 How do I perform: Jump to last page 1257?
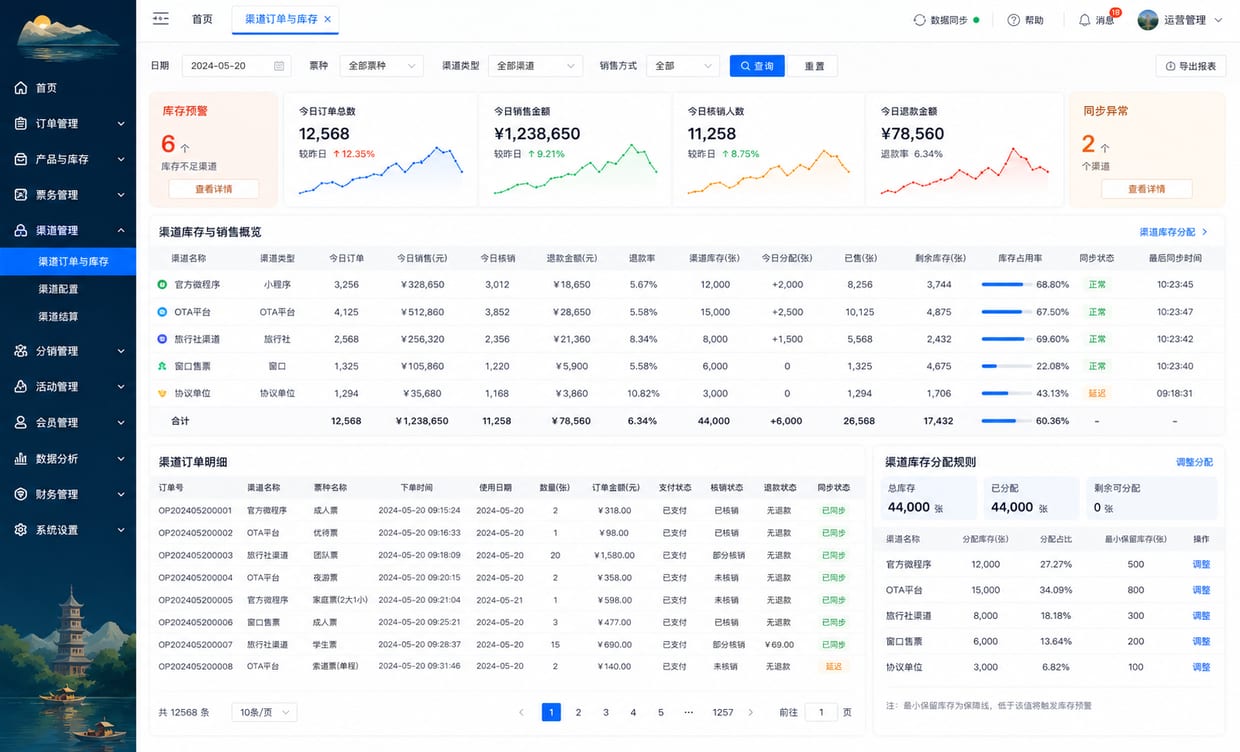[x=723, y=712]
